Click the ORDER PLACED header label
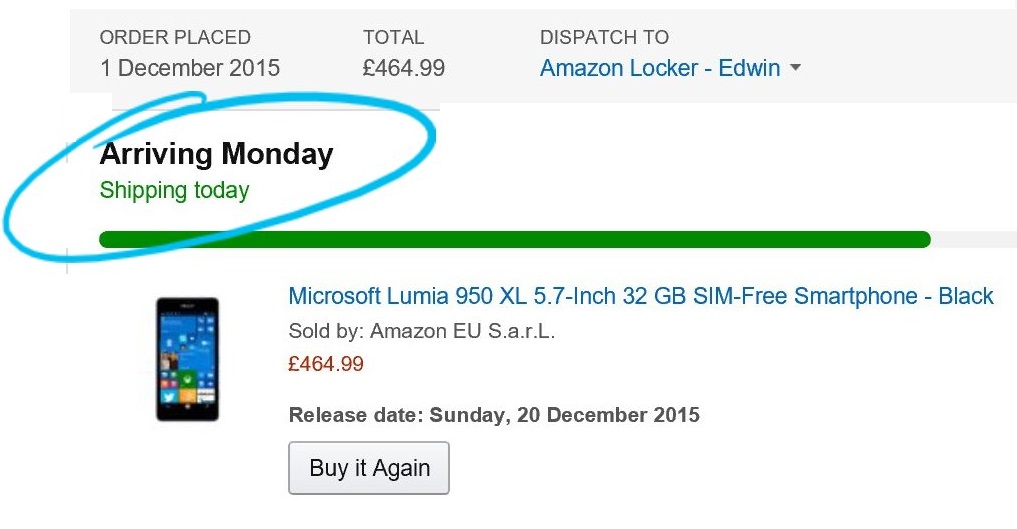1017x529 pixels. 175,38
